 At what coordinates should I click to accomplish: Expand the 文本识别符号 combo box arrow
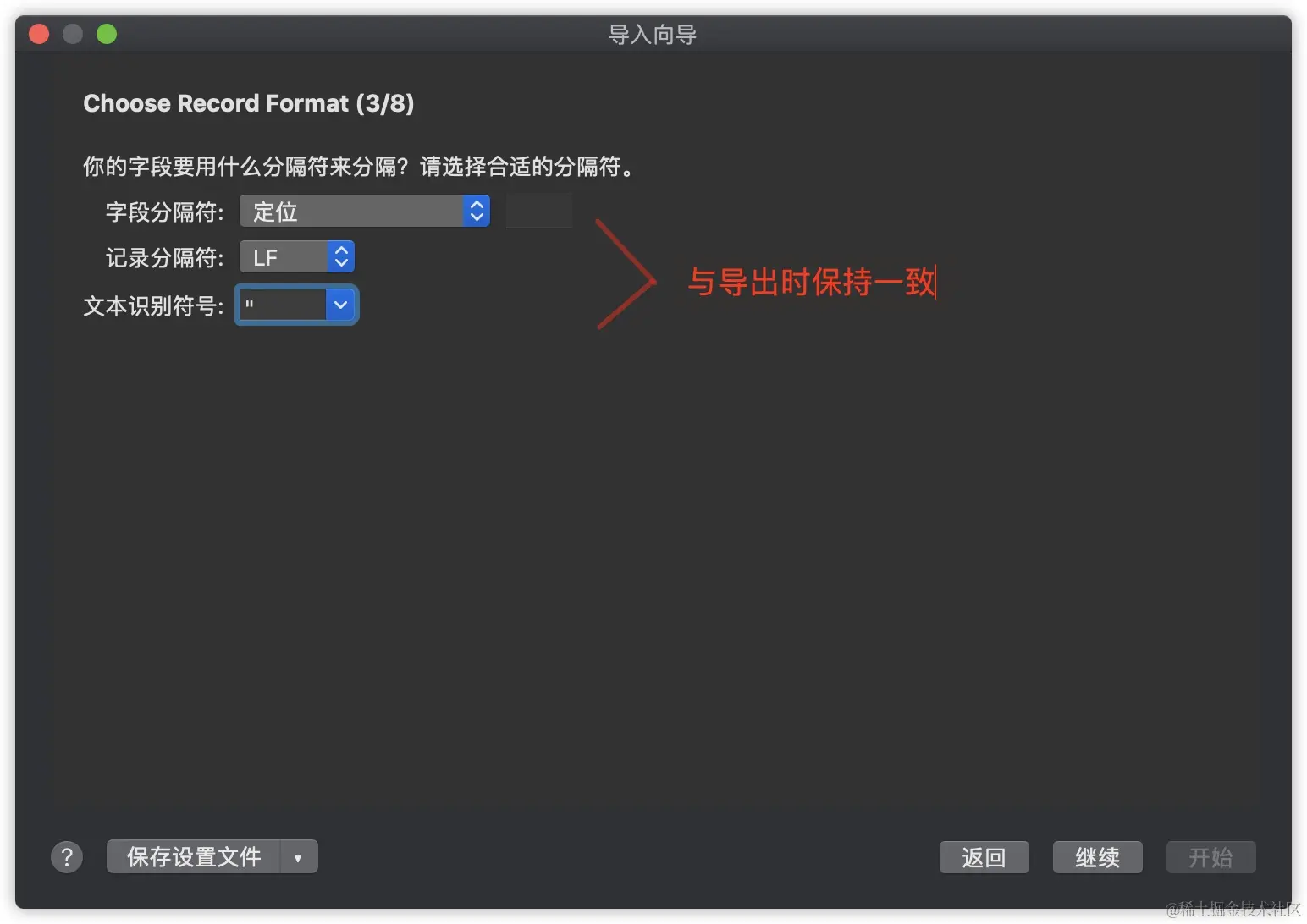pos(341,305)
